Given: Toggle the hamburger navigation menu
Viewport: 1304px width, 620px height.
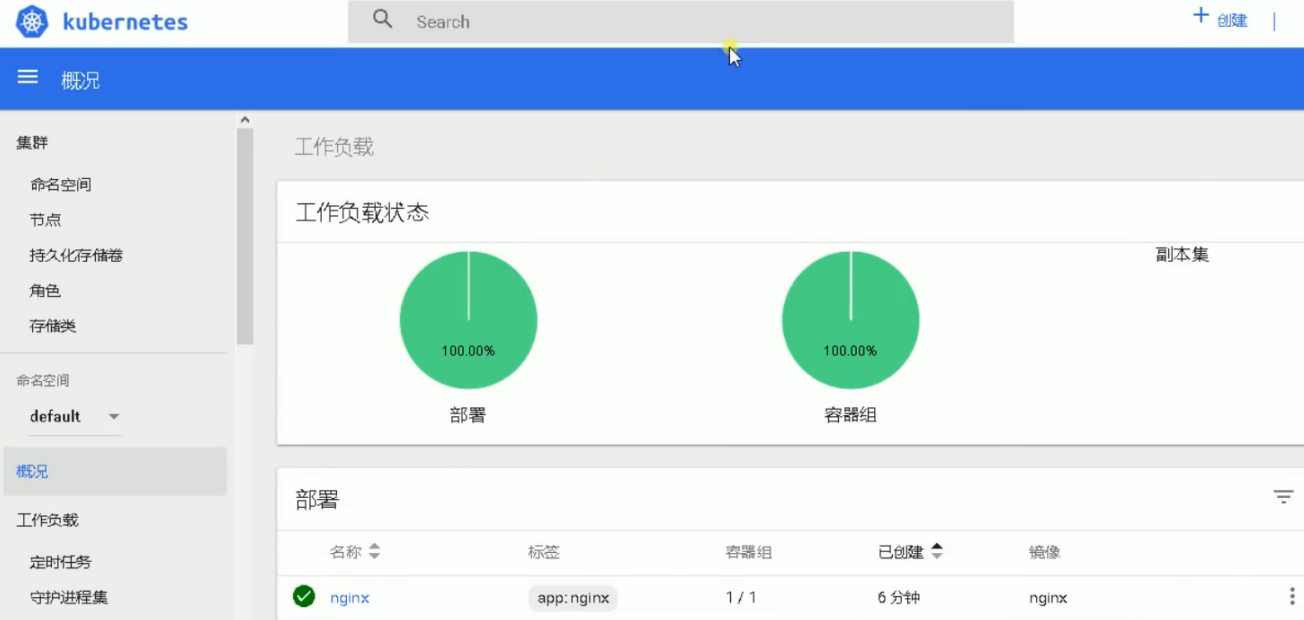Looking at the screenshot, I should click(28, 77).
